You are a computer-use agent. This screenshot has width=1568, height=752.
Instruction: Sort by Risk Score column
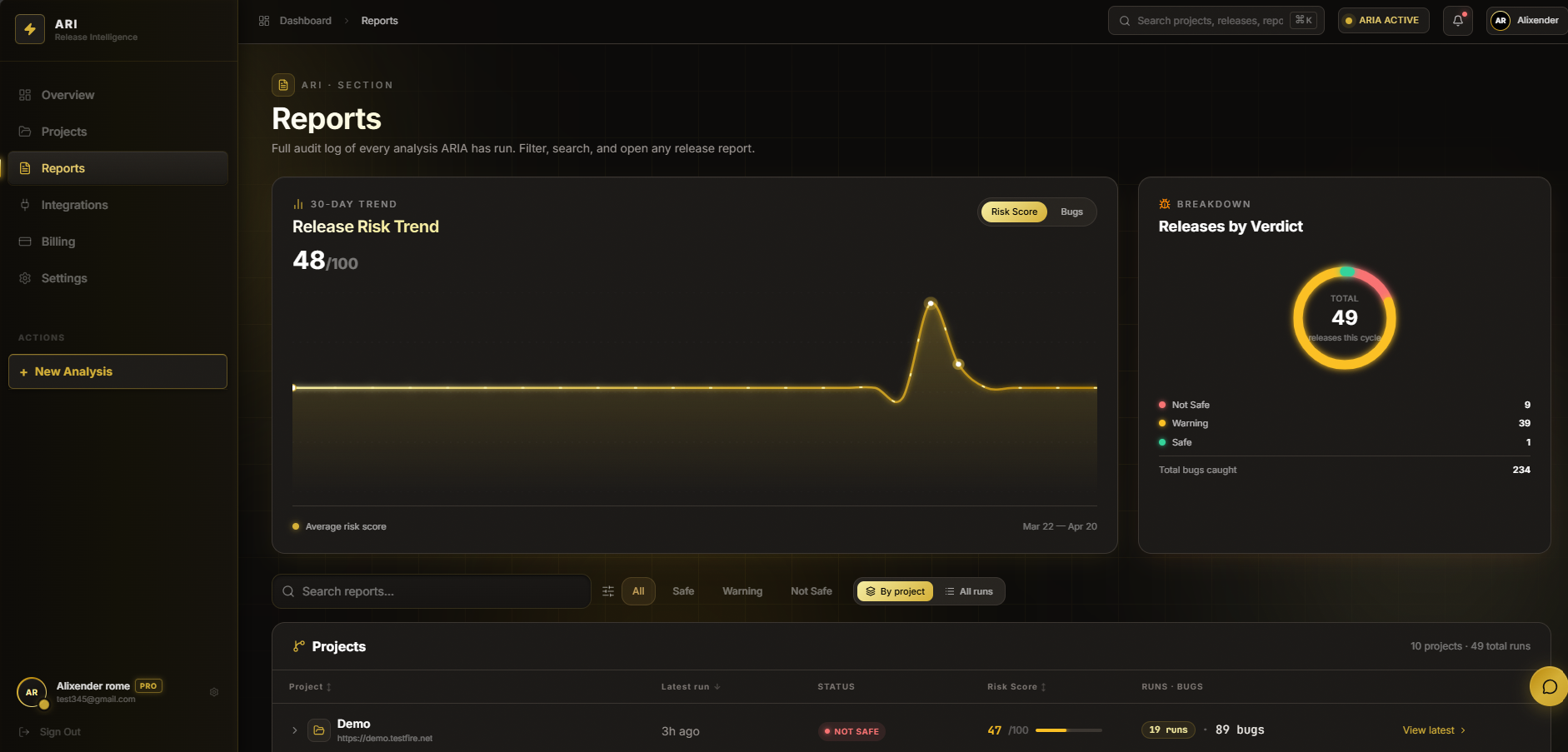pos(1016,687)
